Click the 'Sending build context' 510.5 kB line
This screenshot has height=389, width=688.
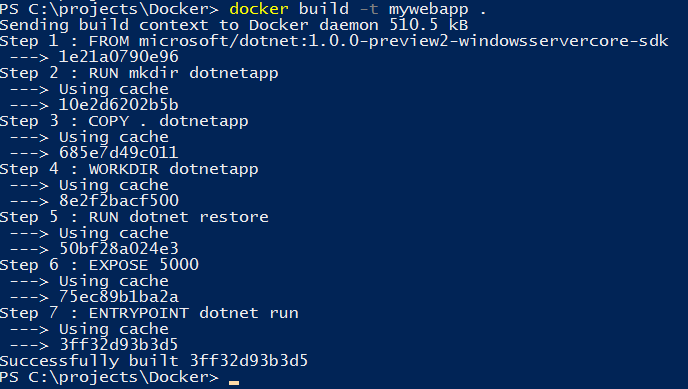coord(234,25)
